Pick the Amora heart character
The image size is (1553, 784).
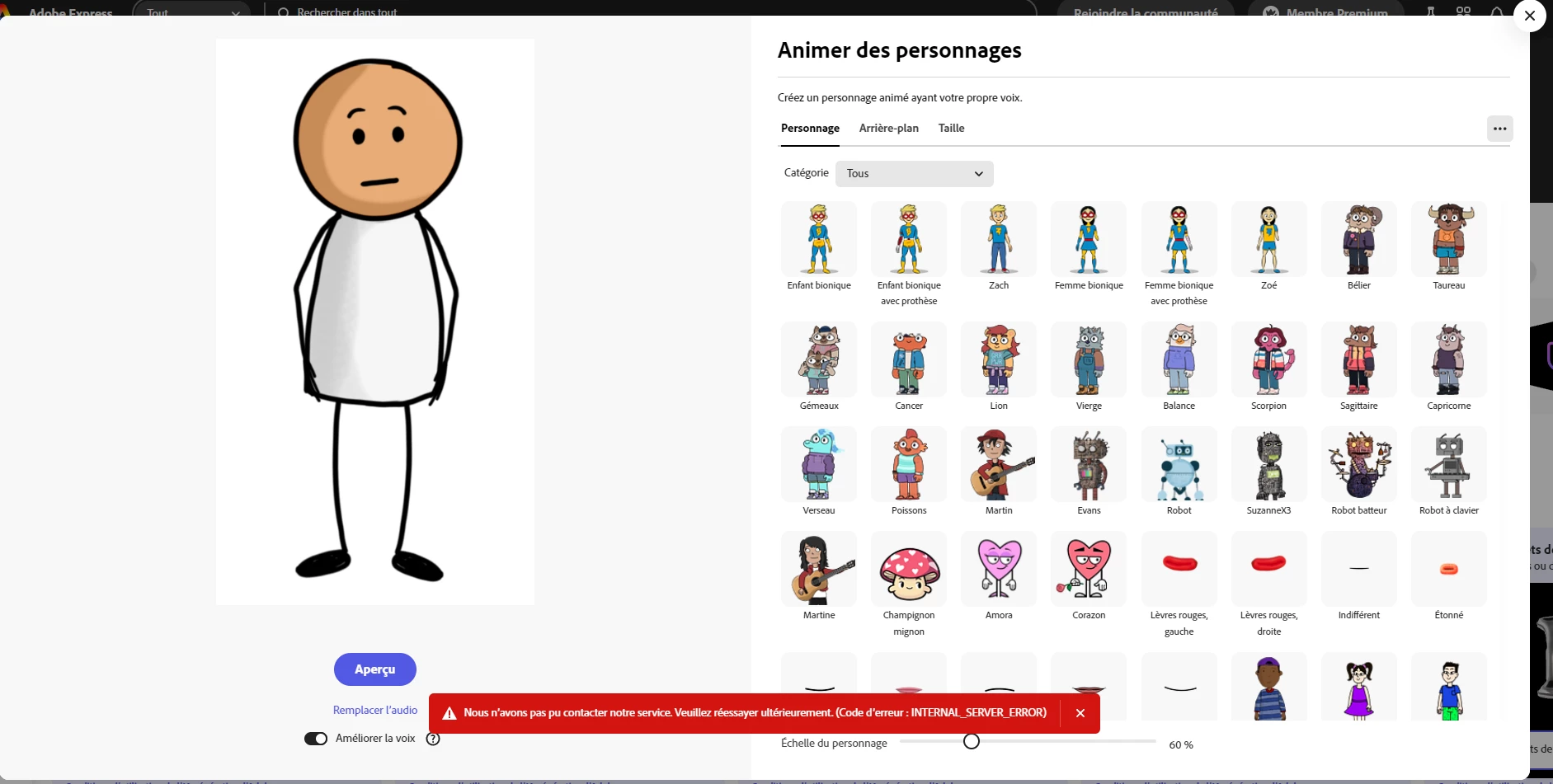(x=999, y=569)
